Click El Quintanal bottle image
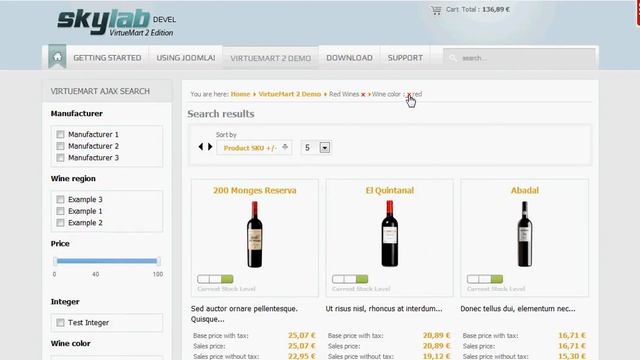This screenshot has height=360, width=640. click(x=390, y=233)
